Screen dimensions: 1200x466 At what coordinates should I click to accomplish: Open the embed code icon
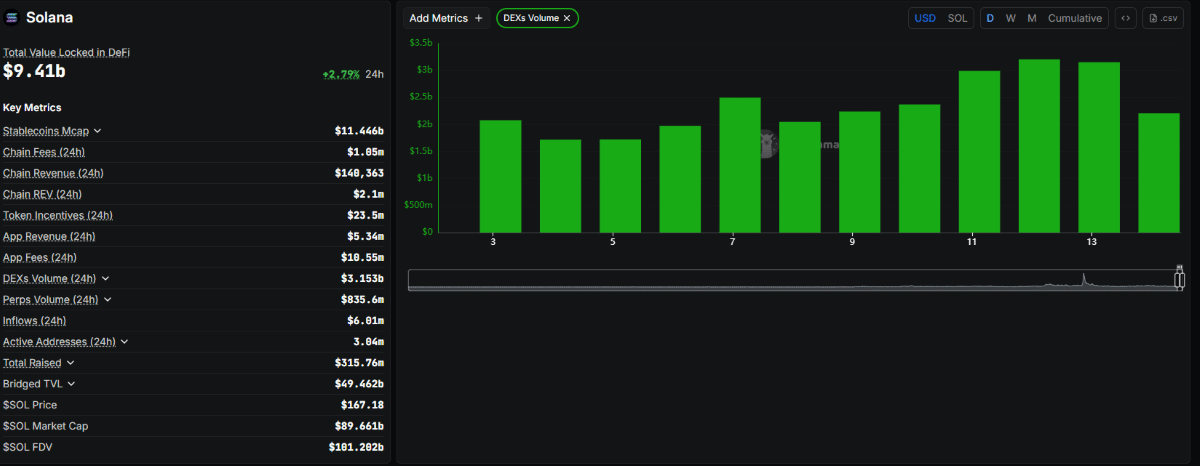click(x=1126, y=18)
